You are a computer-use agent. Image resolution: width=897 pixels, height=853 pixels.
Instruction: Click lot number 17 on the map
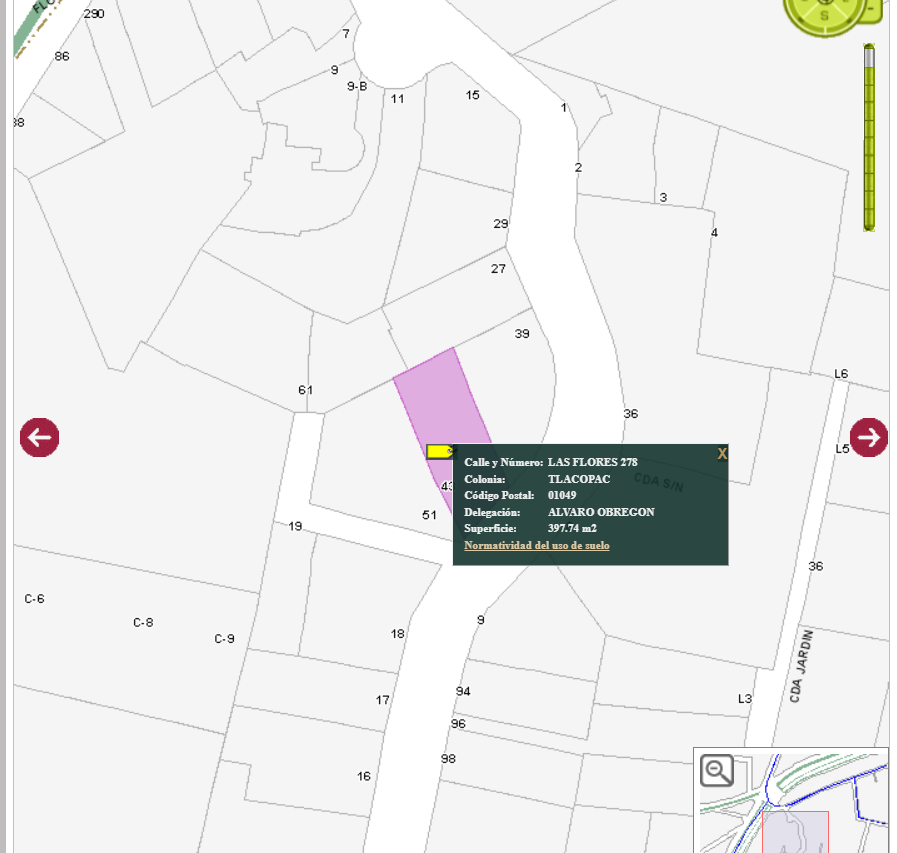tap(383, 700)
